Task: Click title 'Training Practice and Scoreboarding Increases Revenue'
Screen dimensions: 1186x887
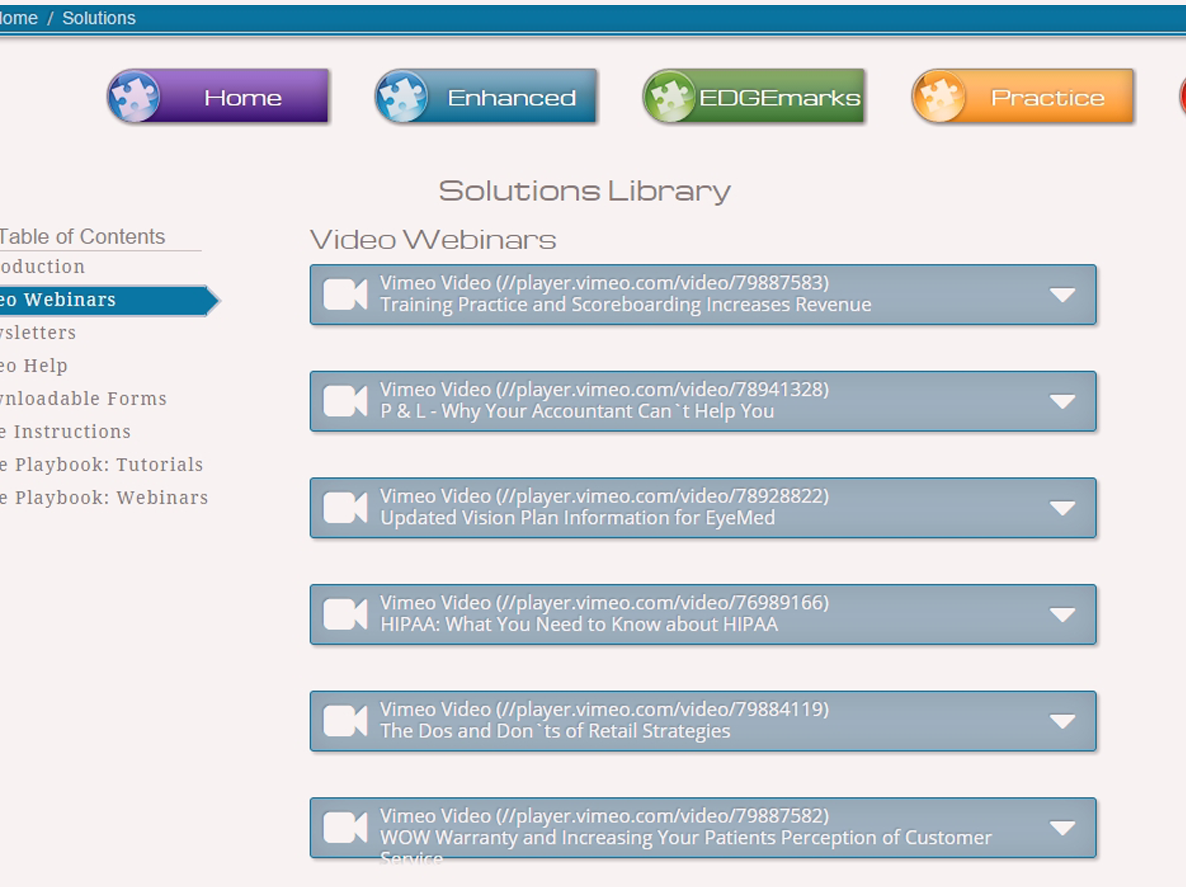Action: (x=626, y=305)
